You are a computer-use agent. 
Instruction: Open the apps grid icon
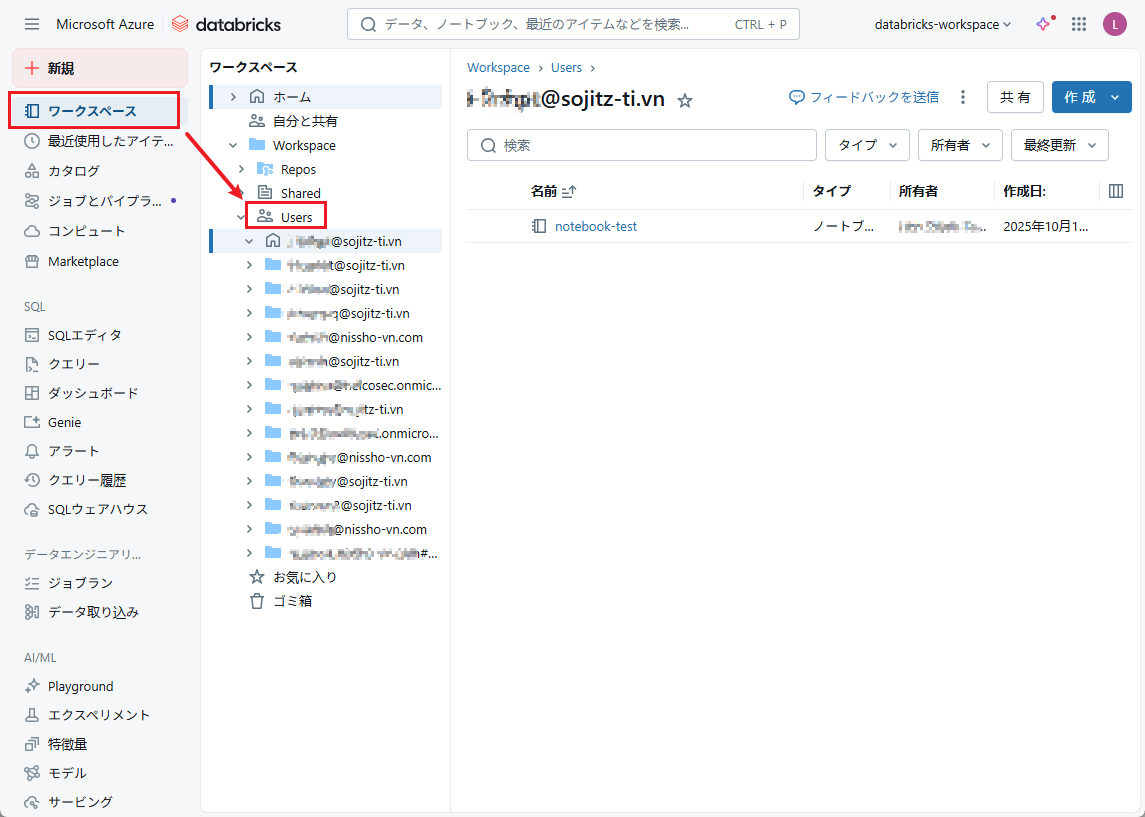(x=1079, y=24)
